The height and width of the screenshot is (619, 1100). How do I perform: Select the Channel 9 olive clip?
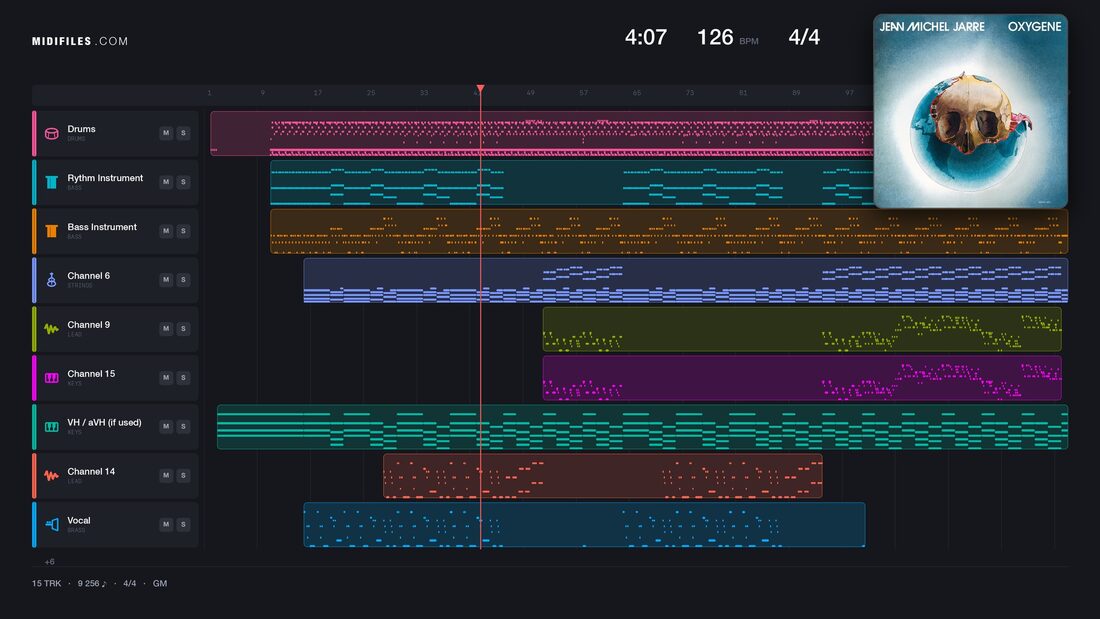(x=802, y=328)
